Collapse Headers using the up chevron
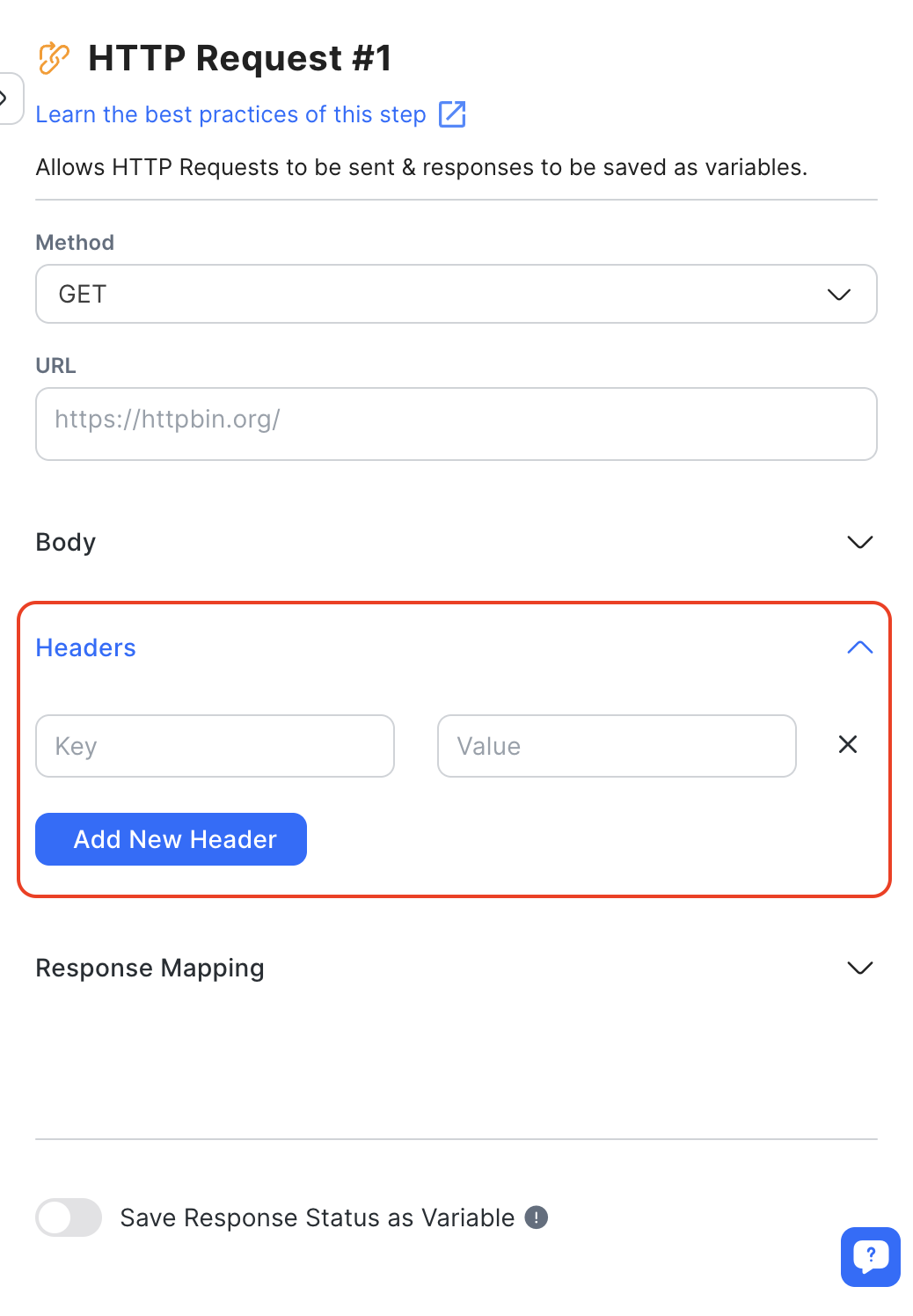The image size is (913, 1316). 859,648
